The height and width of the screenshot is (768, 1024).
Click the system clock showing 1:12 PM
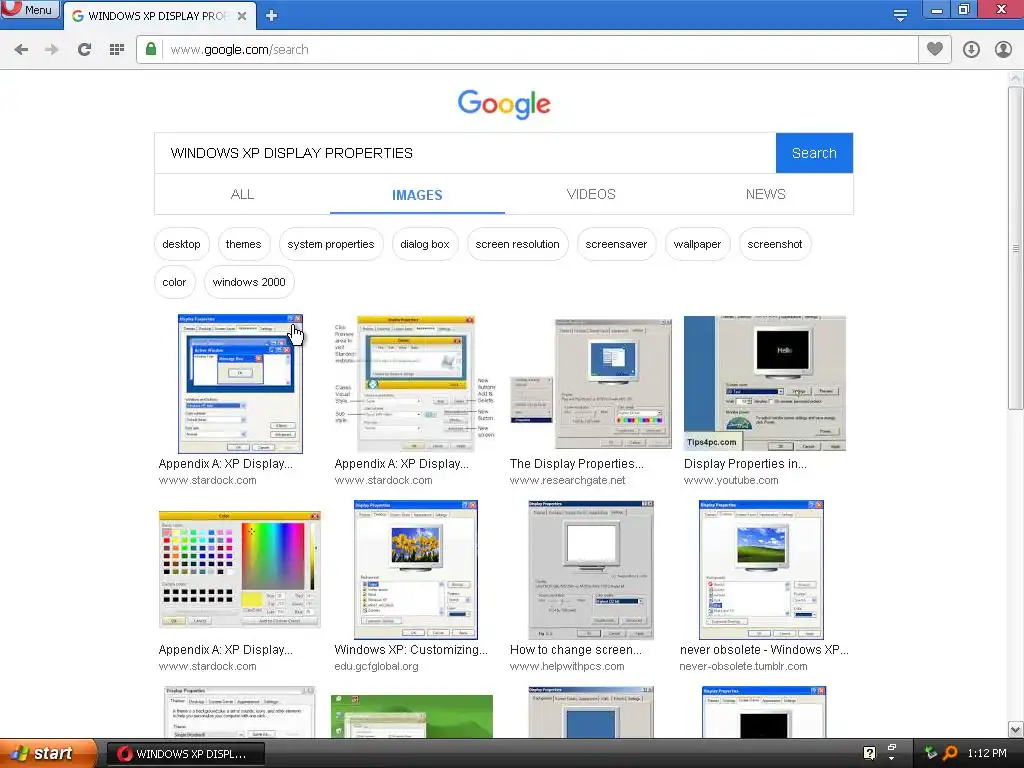pyautogui.click(x=987, y=753)
